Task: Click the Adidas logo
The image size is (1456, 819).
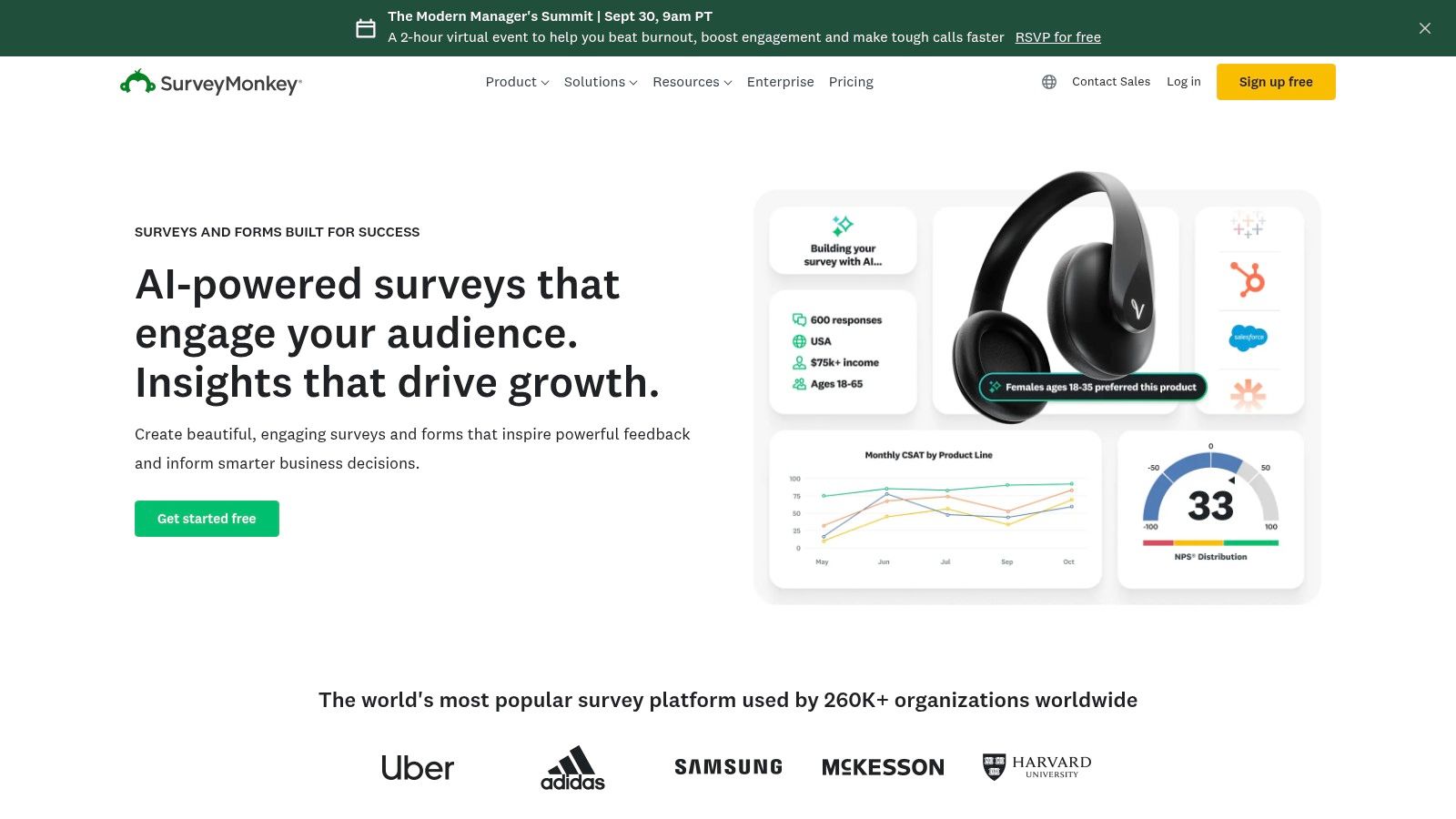Action: click(x=572, y=768)
